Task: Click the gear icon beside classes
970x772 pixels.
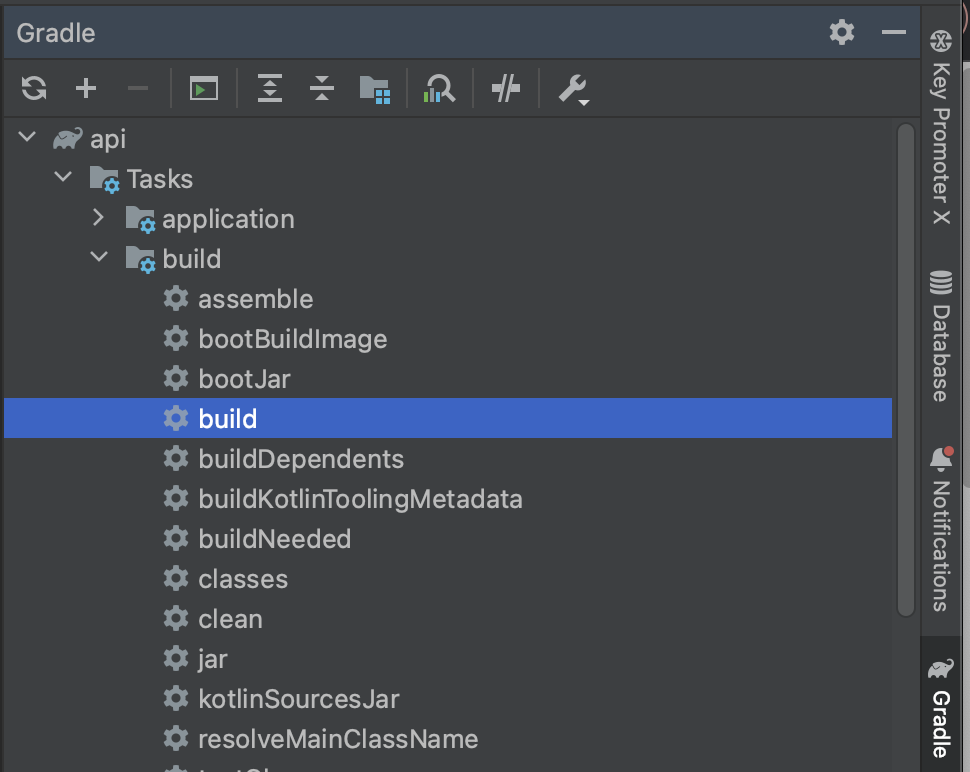Action: tap(176, 578)
